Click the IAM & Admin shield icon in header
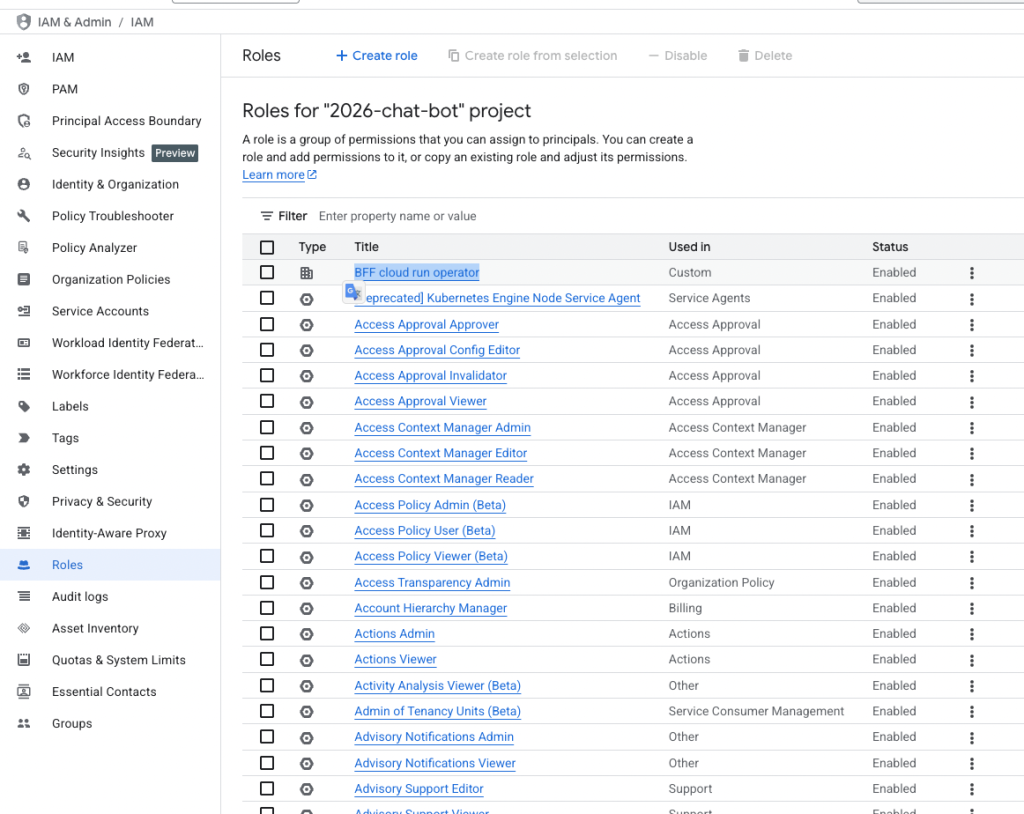Image resolution: width=1024 pixels, height=814 pixels. pos(24,22)
